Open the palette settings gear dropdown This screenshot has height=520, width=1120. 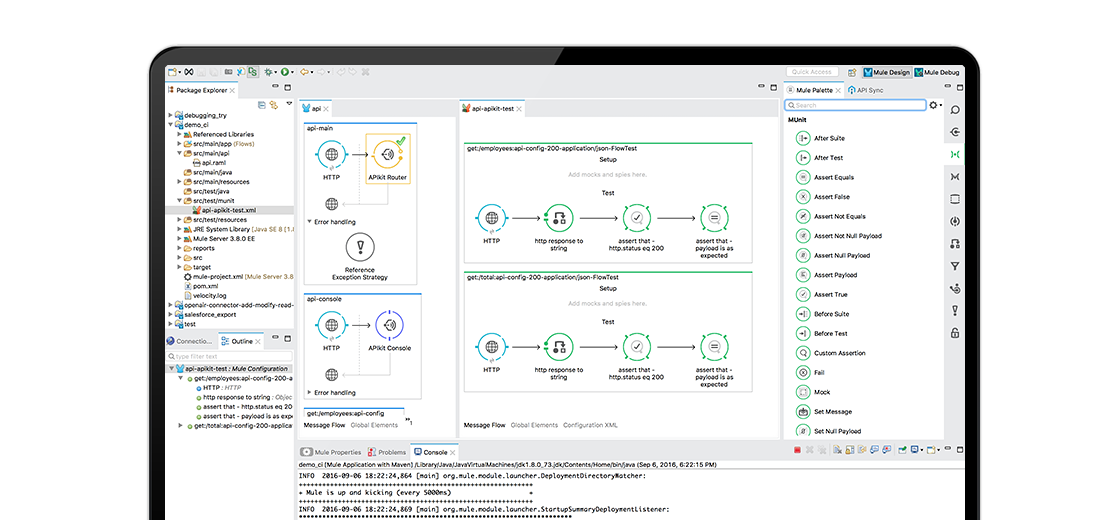point(935,105)
